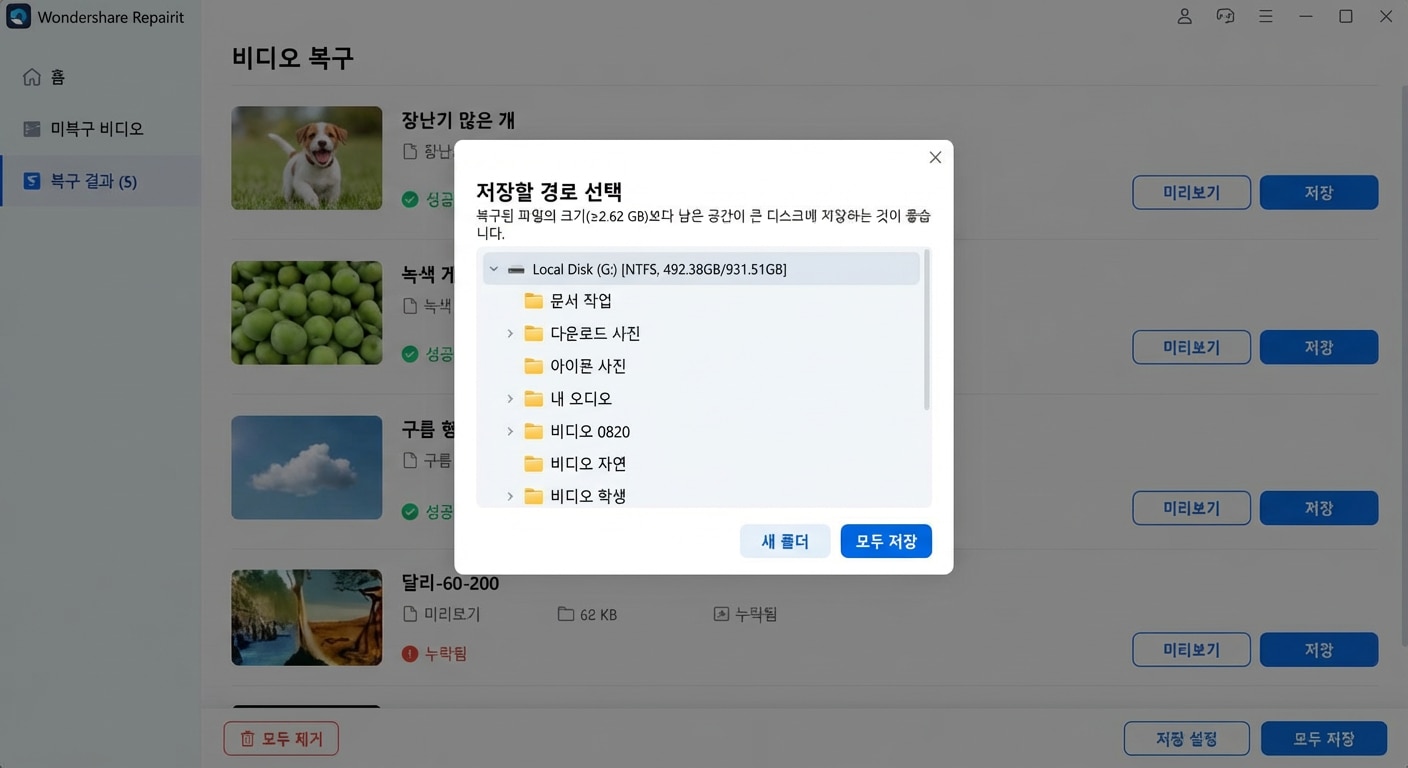Click the green apples video thumbnail
The width and height of the screenshot is (1408, 768).
pyautogui.click(x=306, y=312)
